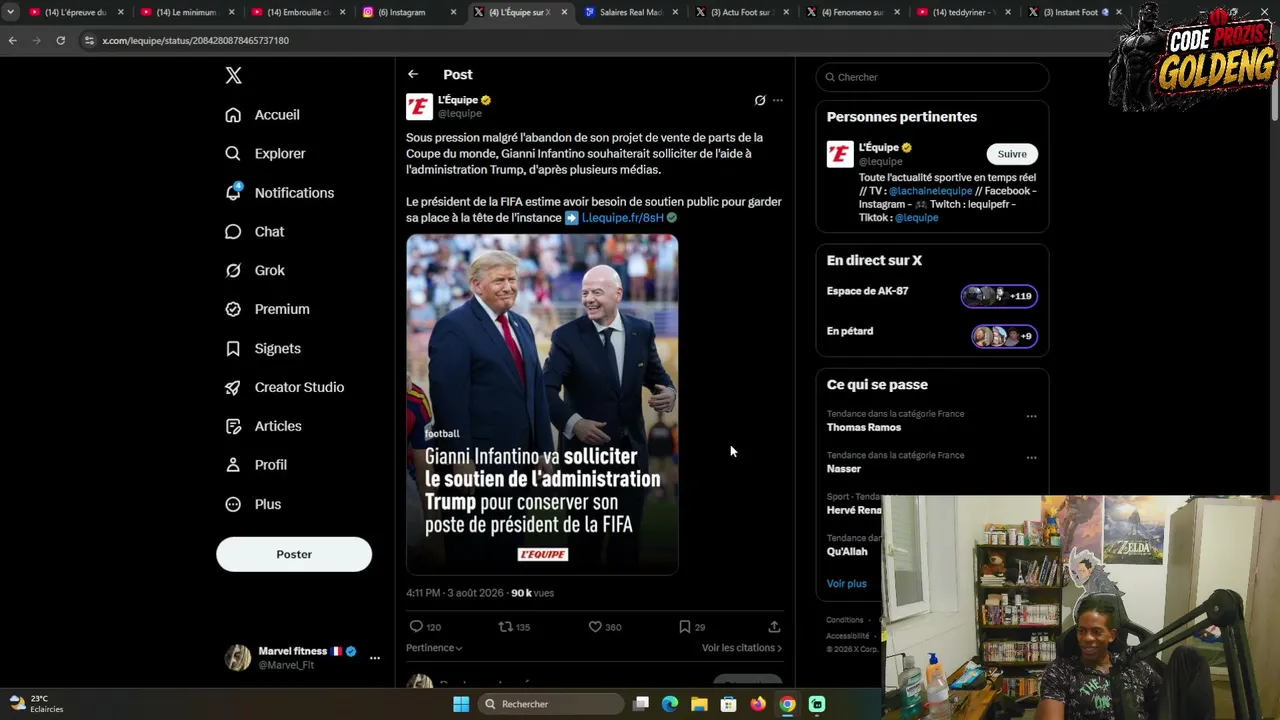Click the address bar URL

pos(195,41)
